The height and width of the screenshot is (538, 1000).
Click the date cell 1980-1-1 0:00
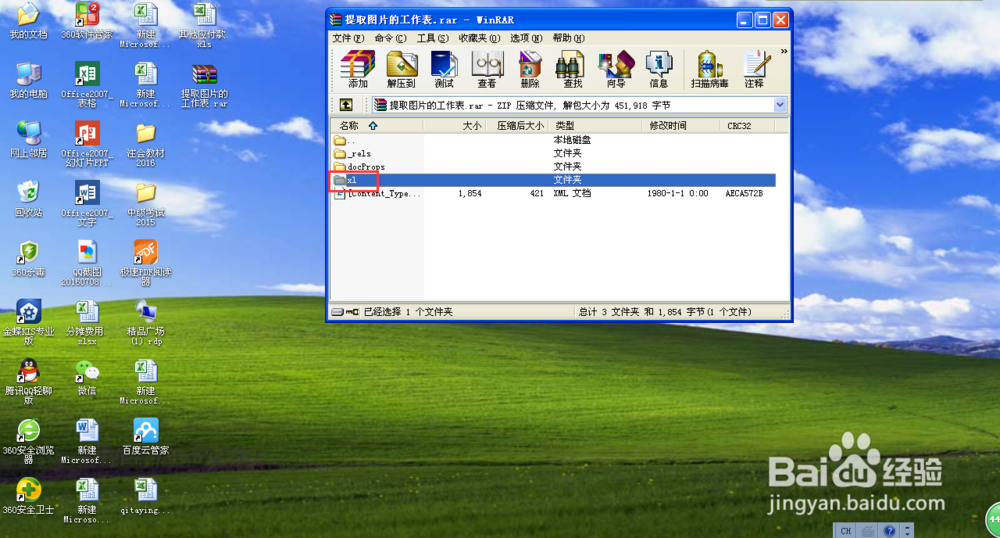point(677,193)
